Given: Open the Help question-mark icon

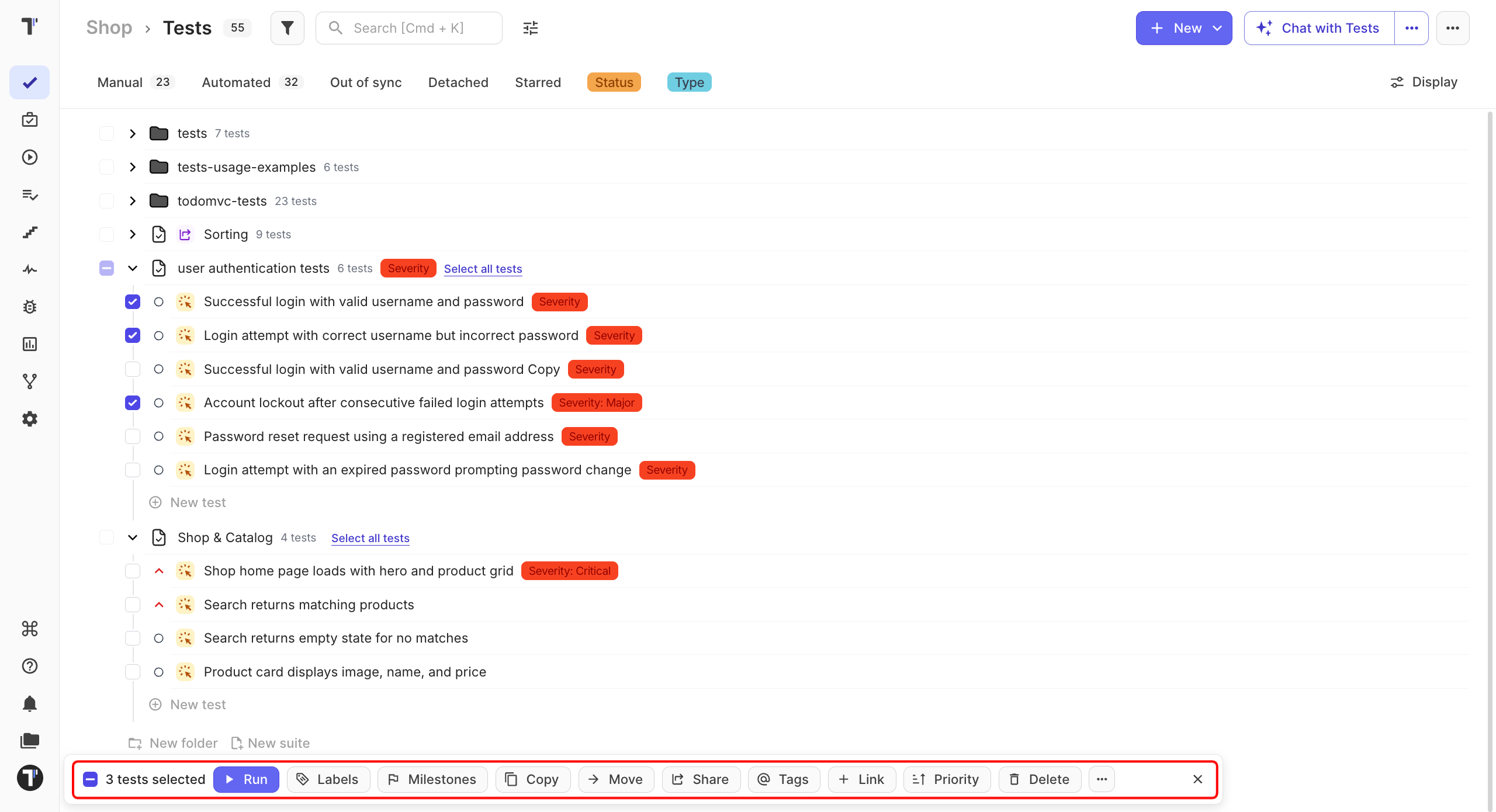Looking at the screenshot, I should pyautogui.click(x=30, y=666).
